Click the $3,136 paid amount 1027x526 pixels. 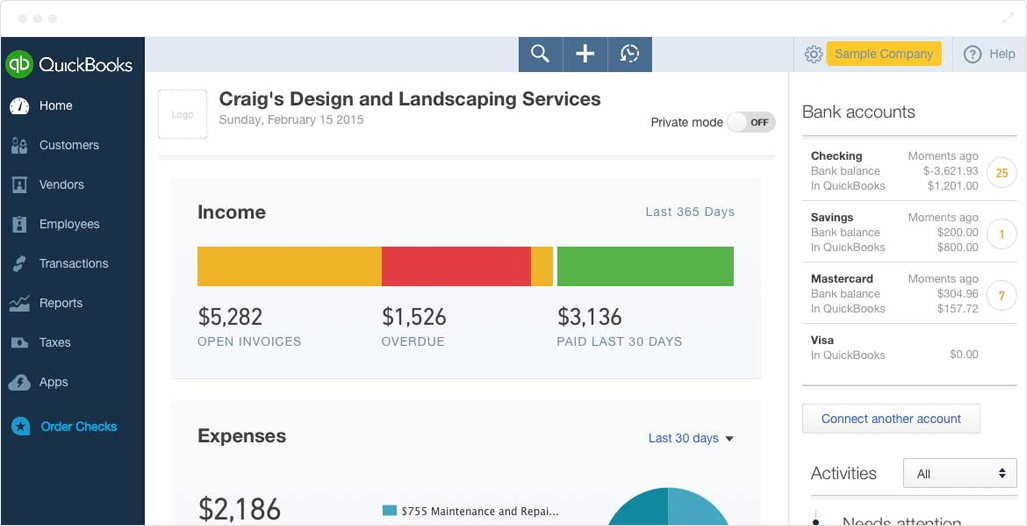[x=589, y=317]
